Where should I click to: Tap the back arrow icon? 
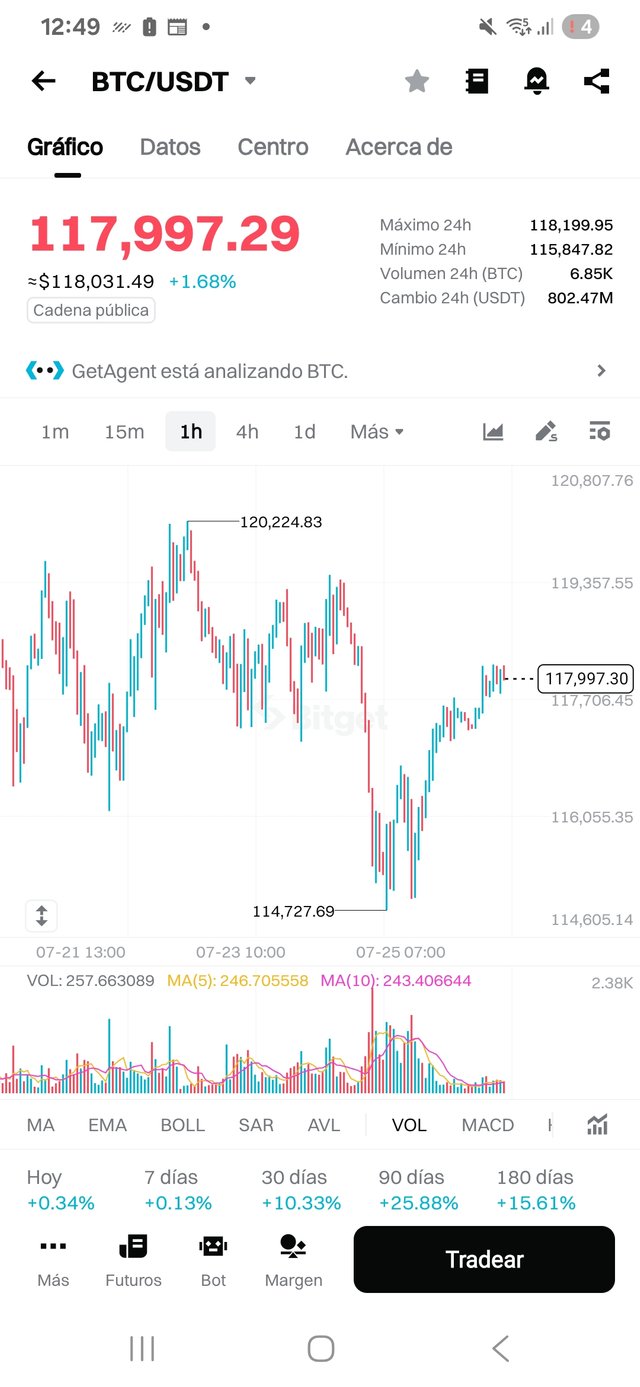pyautogui.click(x=44, y=81)
